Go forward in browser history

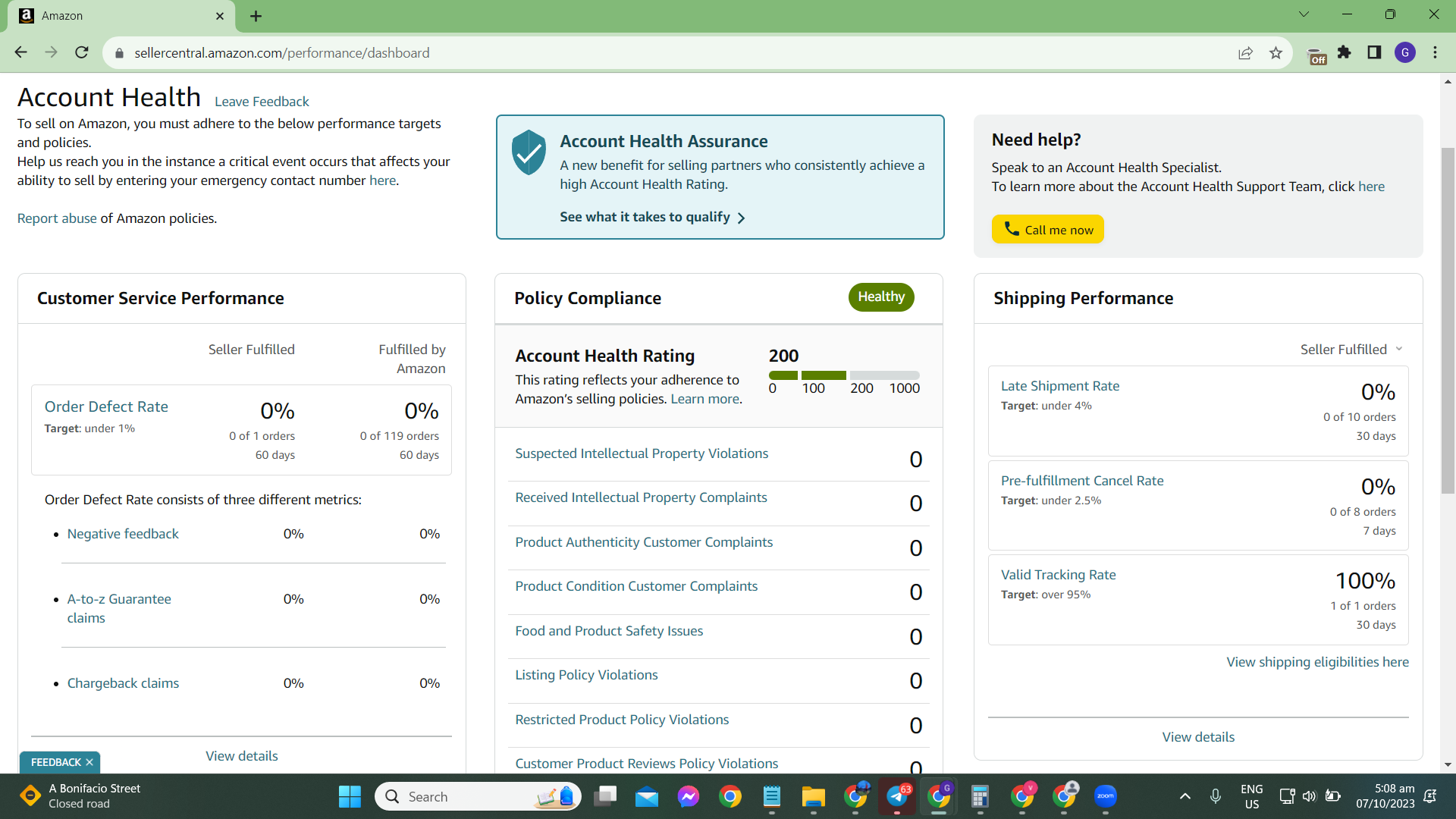click(x=51, y=52)
